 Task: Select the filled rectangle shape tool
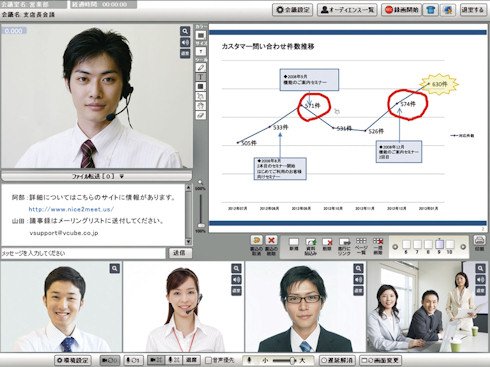[x=200, y=87]
